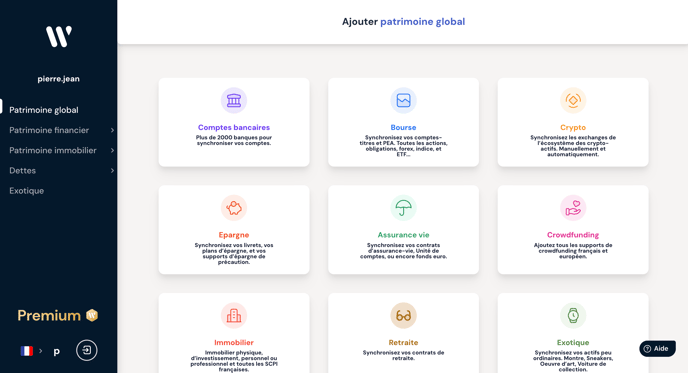Click the Premium badge icon
This screenshot has height=373, width=688.
click(x=92, y=315)
